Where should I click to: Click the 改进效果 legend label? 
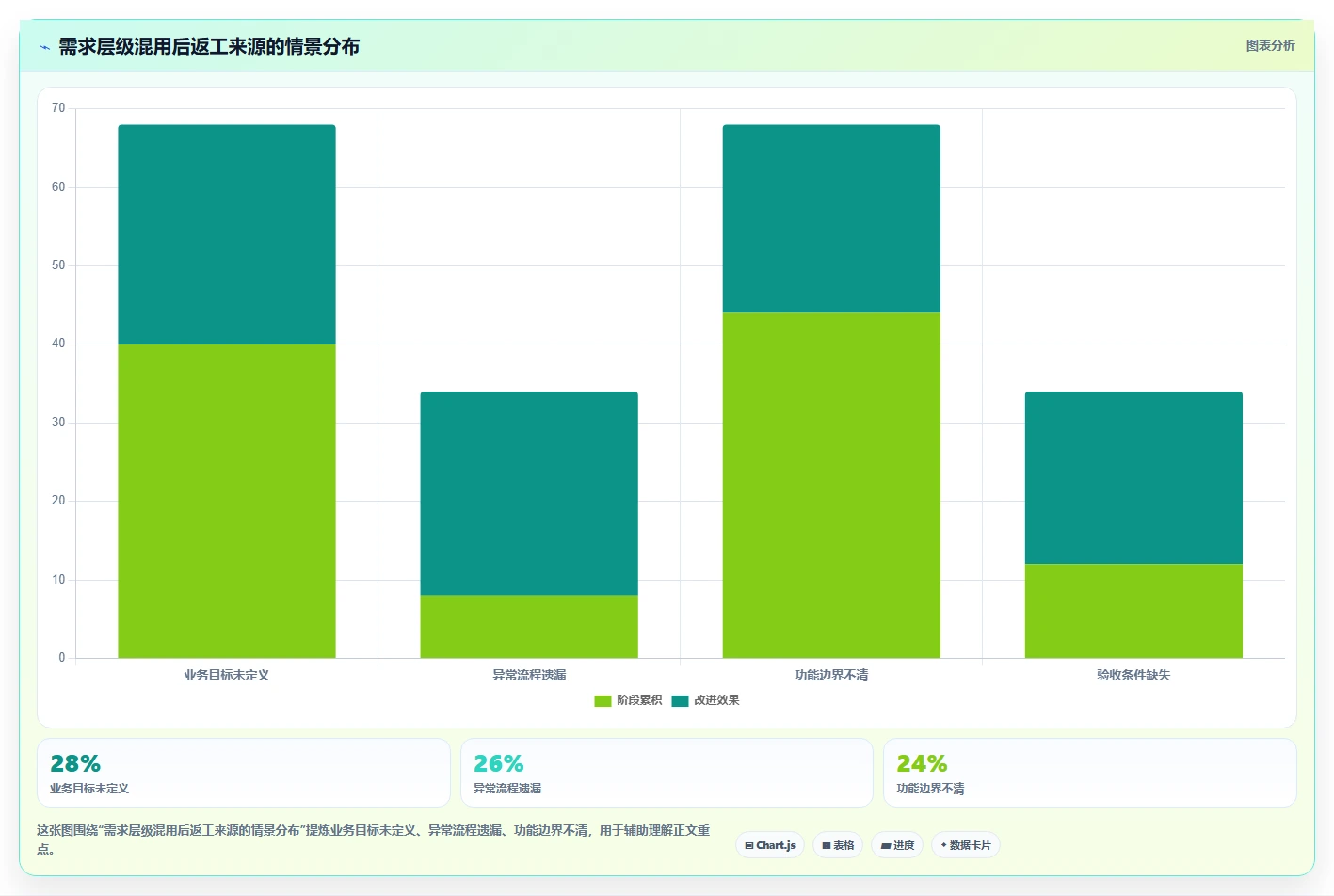[716, 700]
